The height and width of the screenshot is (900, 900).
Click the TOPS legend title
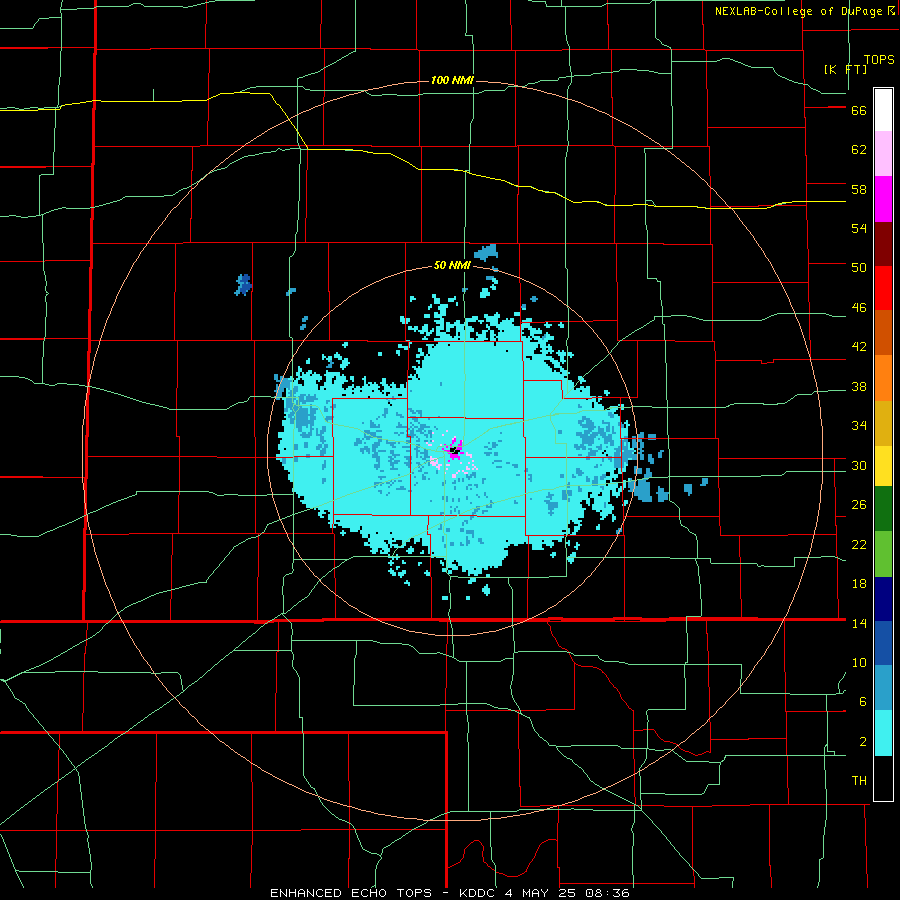tap(879, 60)
